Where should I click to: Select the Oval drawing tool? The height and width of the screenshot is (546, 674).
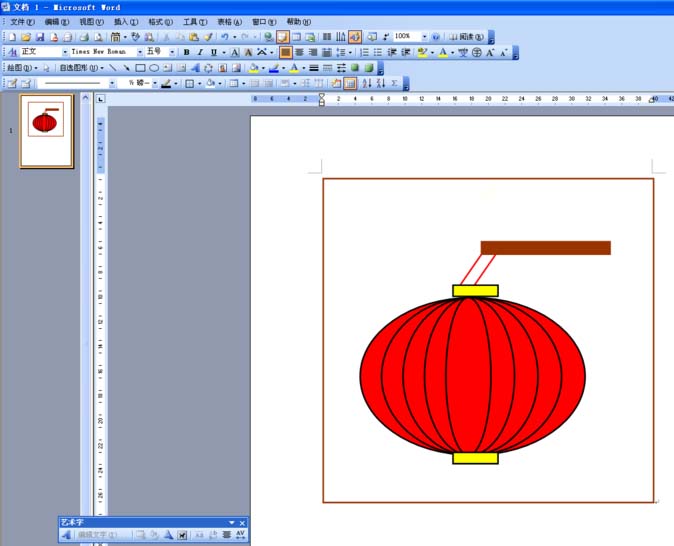tap(154, 68)
